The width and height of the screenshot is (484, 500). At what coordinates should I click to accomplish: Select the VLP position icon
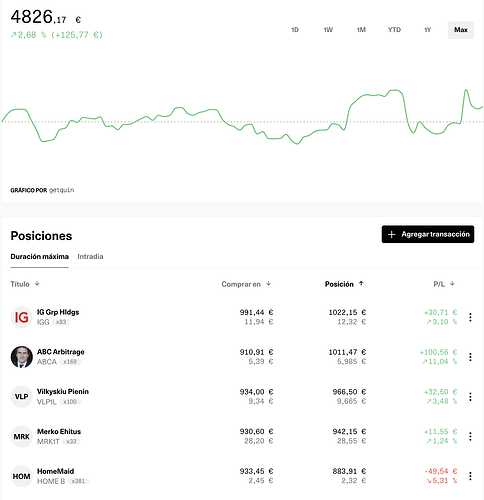(x=22, y=397)
